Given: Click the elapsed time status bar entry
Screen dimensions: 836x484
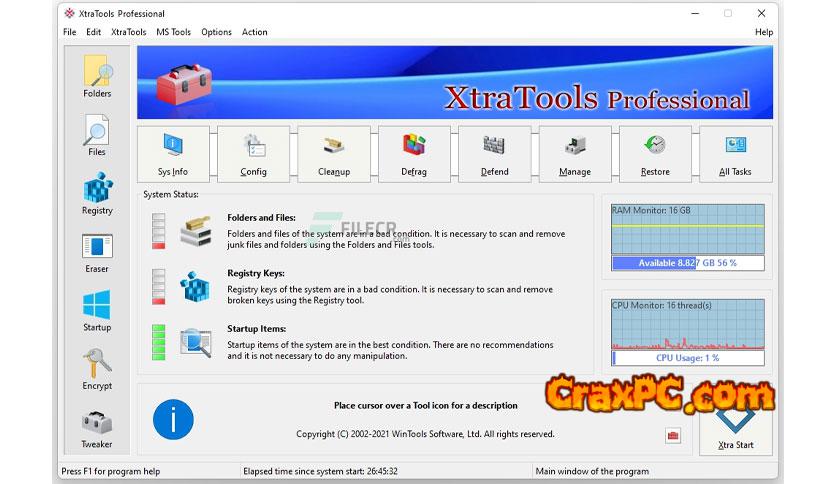Looking at the screenshot, I should [320, 471].
